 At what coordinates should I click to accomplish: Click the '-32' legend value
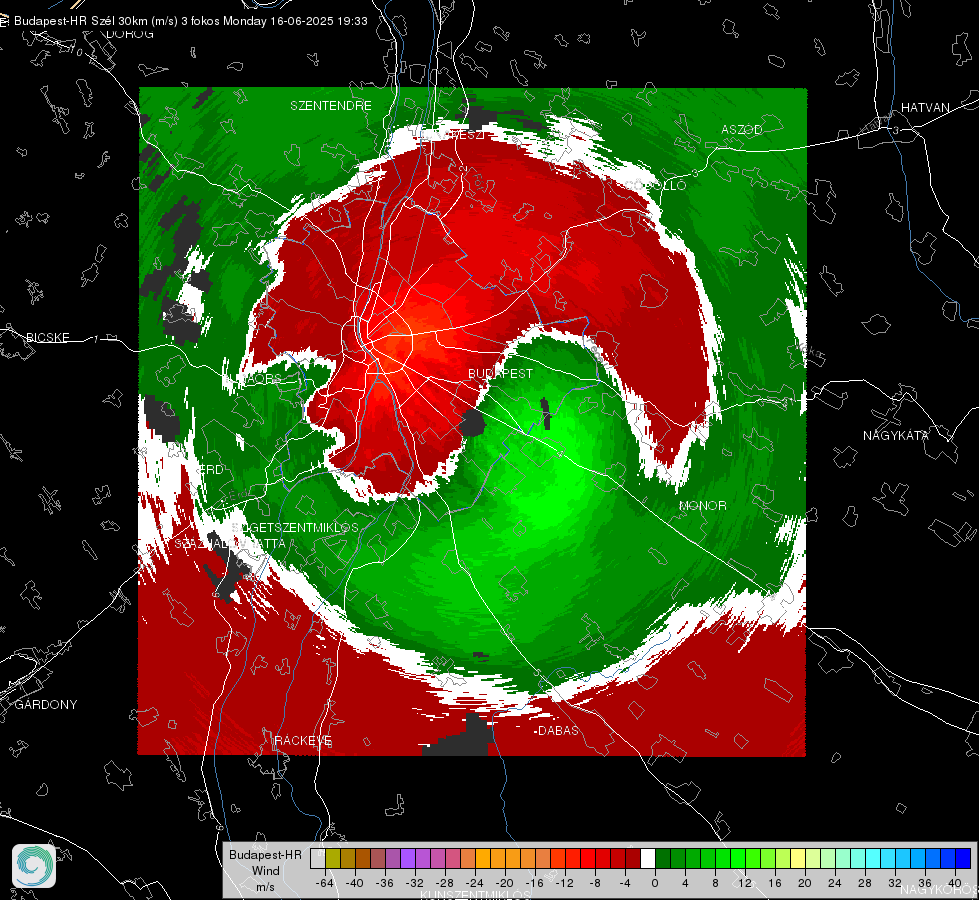tap(415, 883)
